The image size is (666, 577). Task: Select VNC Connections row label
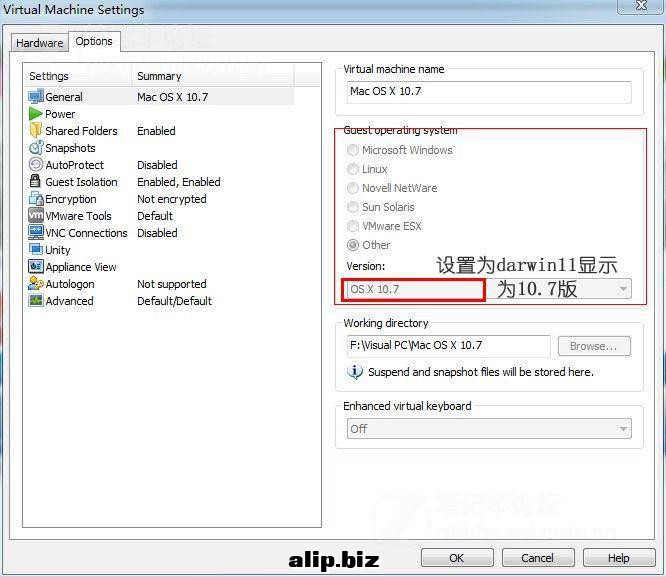(86, 233)
